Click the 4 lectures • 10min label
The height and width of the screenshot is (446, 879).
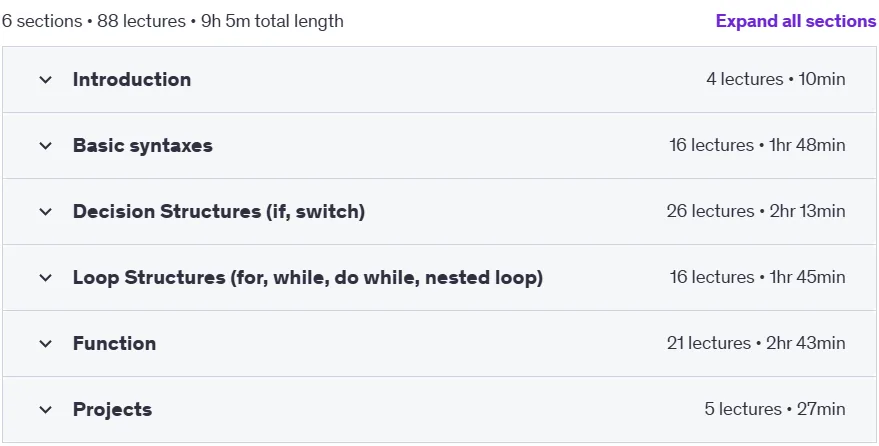coord(775,79)
